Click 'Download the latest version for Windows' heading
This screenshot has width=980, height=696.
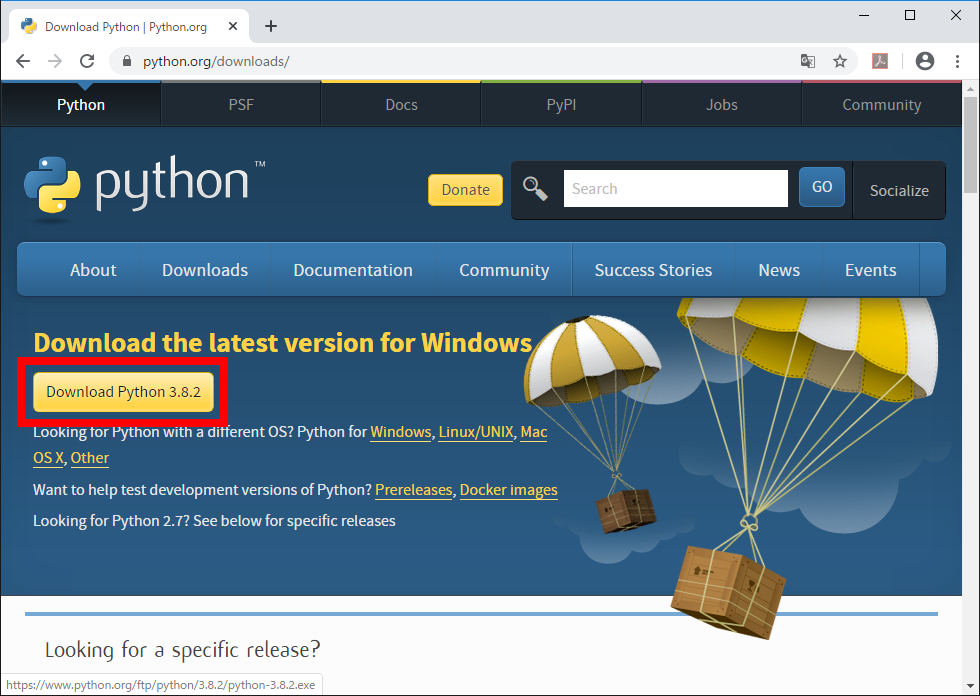pyautogui.click(x=282, y=343)
